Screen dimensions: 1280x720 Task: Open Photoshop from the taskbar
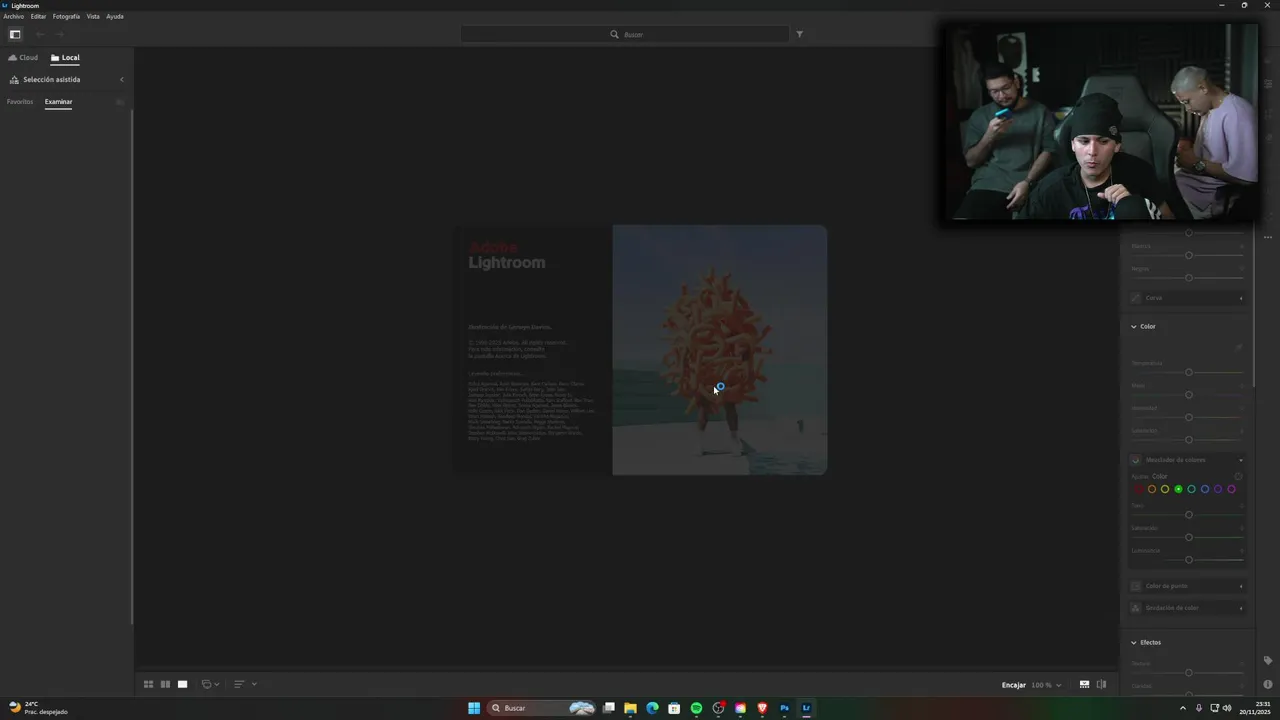click(x=784, y=708)
